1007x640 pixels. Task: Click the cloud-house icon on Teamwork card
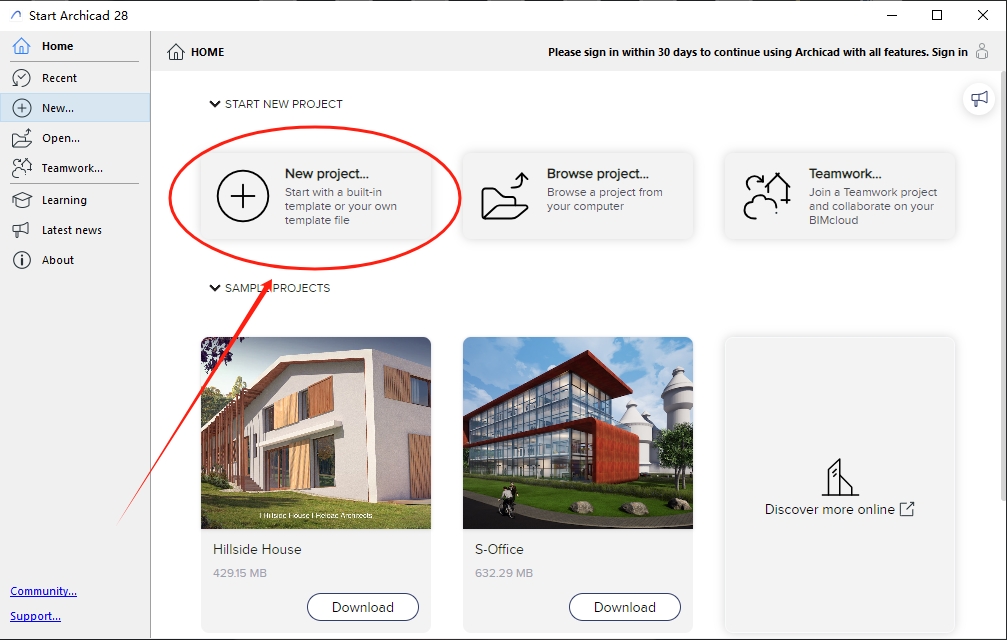coord(767,196)
